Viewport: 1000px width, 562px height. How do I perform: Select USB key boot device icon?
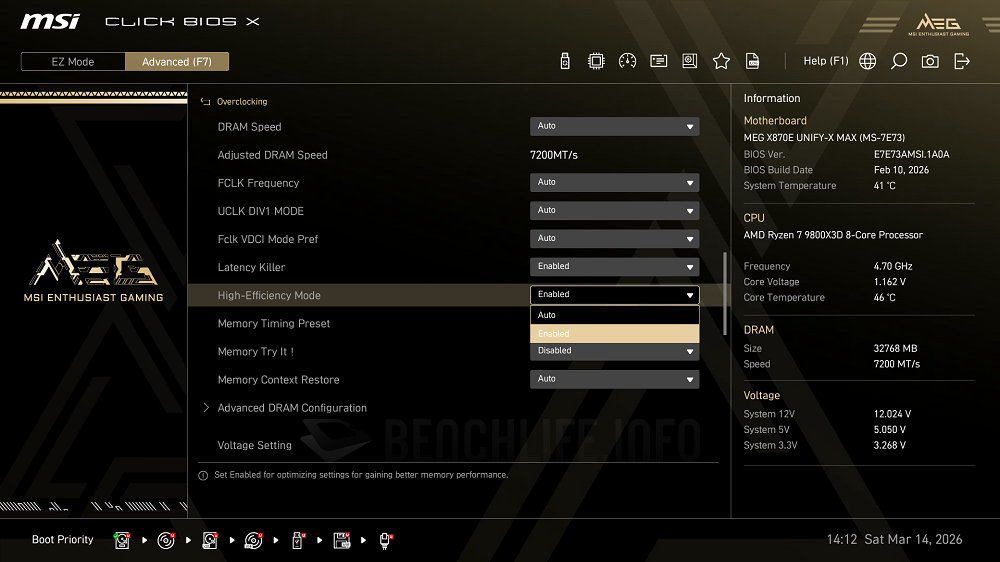click(x=297, y=540)
